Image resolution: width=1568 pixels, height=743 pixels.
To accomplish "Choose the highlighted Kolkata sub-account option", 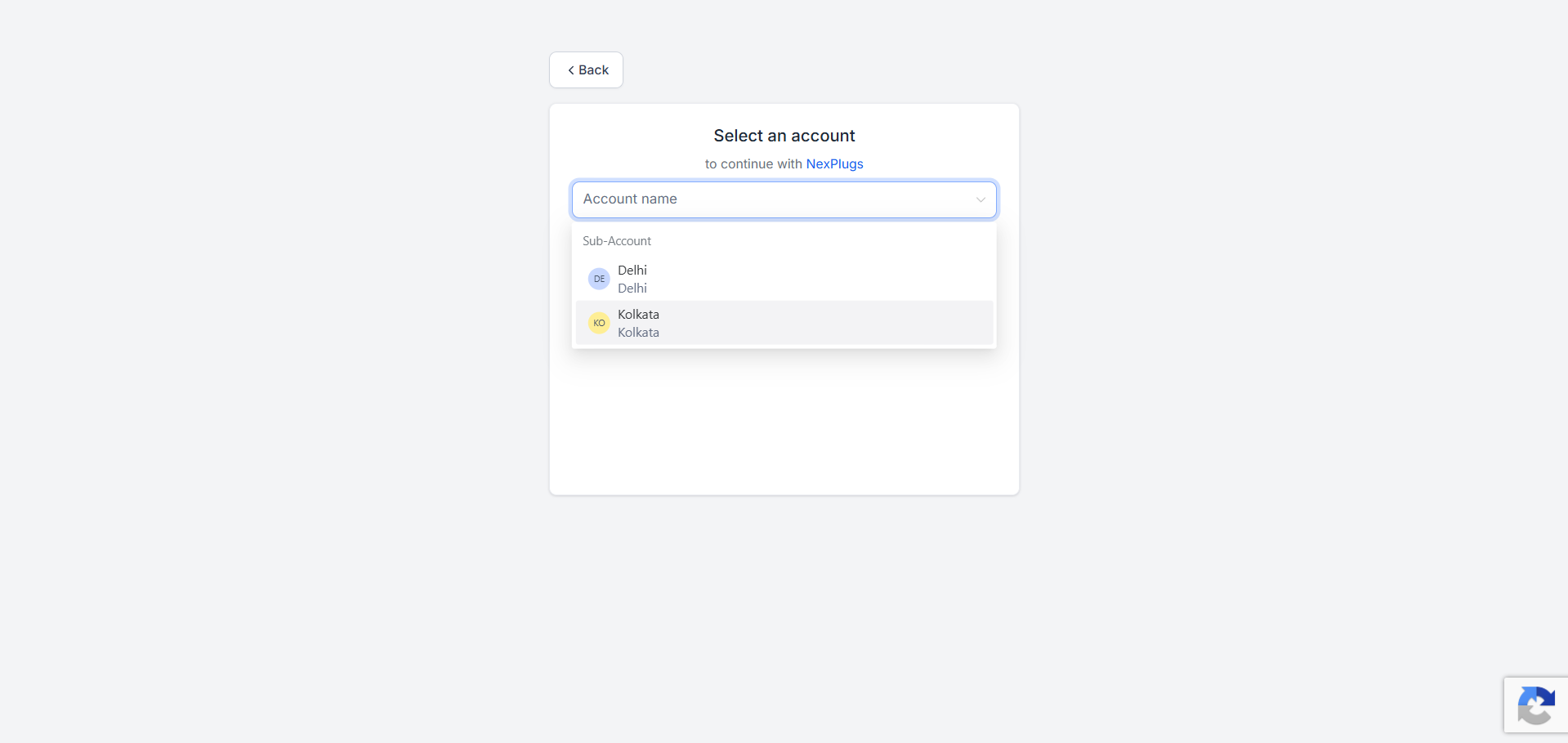I will point(784,323).
